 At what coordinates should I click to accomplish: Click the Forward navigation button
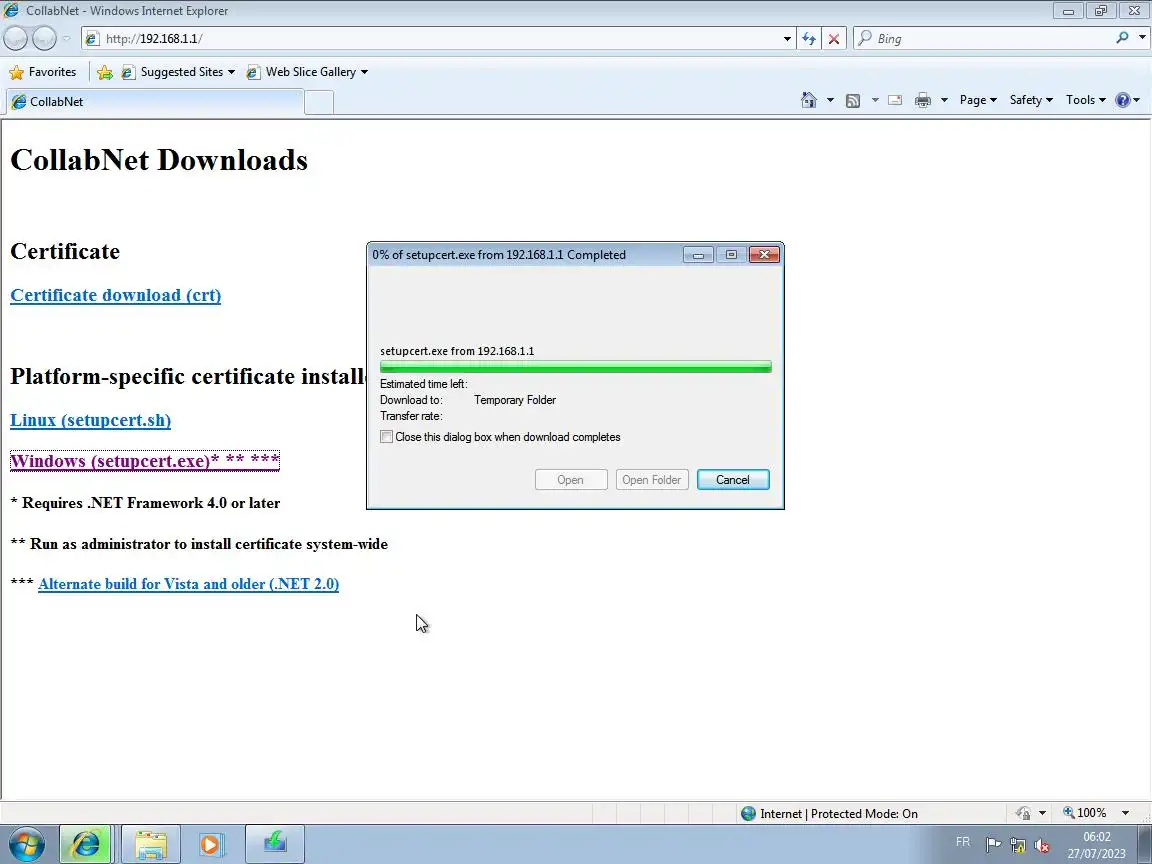(x=44, y=38)
